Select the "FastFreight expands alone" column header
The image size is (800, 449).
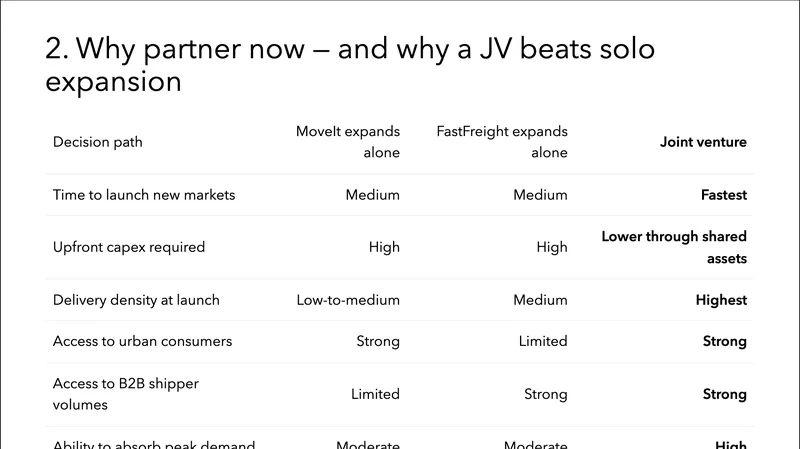point(502,142)
